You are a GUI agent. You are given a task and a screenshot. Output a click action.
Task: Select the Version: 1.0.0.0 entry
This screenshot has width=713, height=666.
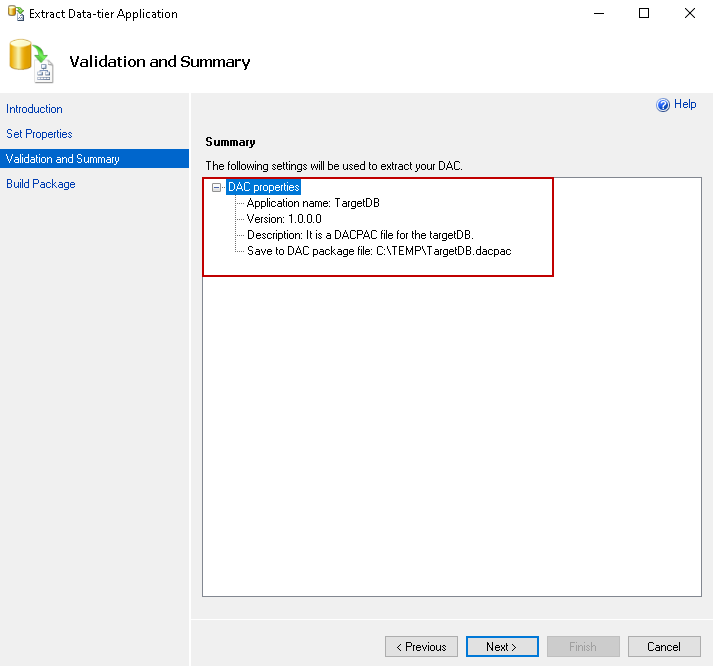284,219
